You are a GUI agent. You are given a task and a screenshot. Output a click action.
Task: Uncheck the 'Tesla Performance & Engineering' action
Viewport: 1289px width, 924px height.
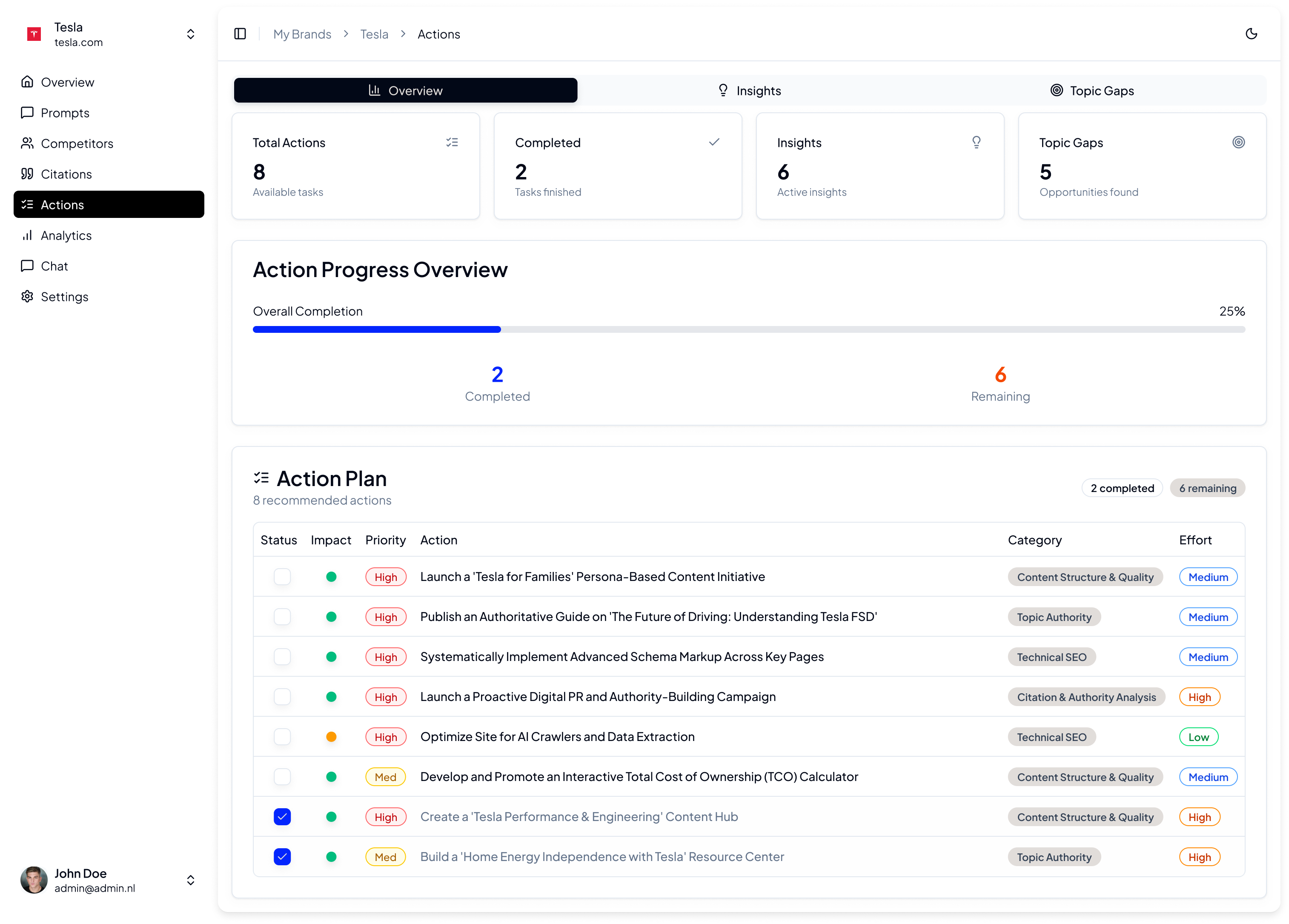[x=282, y=817]
